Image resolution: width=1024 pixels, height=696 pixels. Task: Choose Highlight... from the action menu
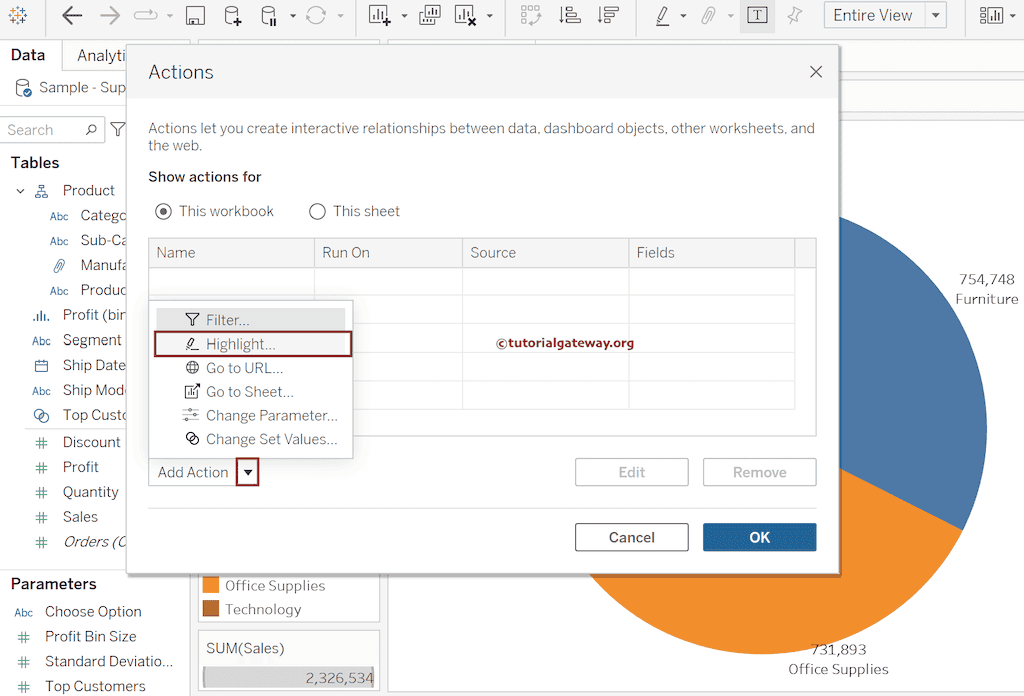point(241,344)
